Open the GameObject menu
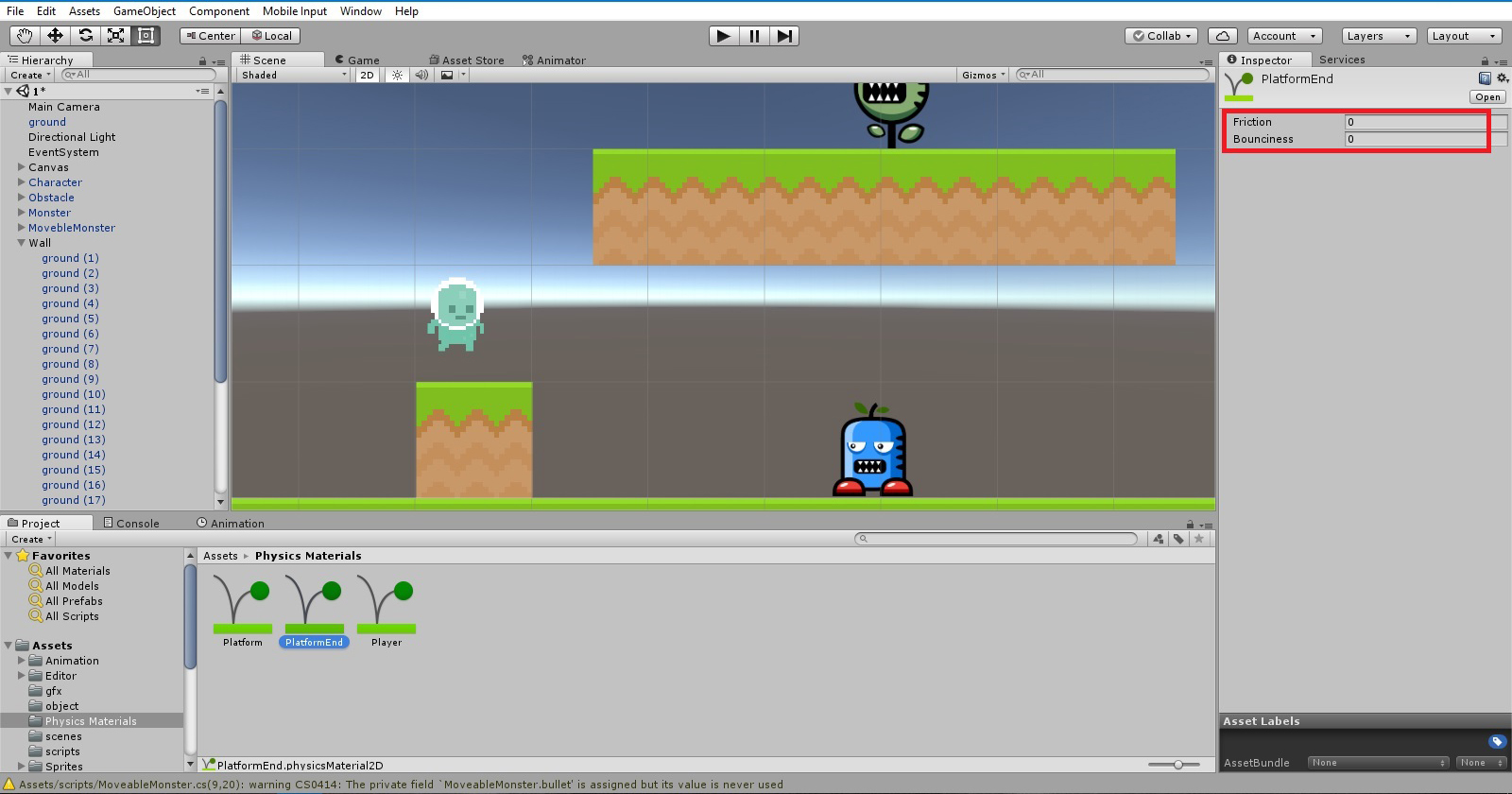 pos(145,11)
